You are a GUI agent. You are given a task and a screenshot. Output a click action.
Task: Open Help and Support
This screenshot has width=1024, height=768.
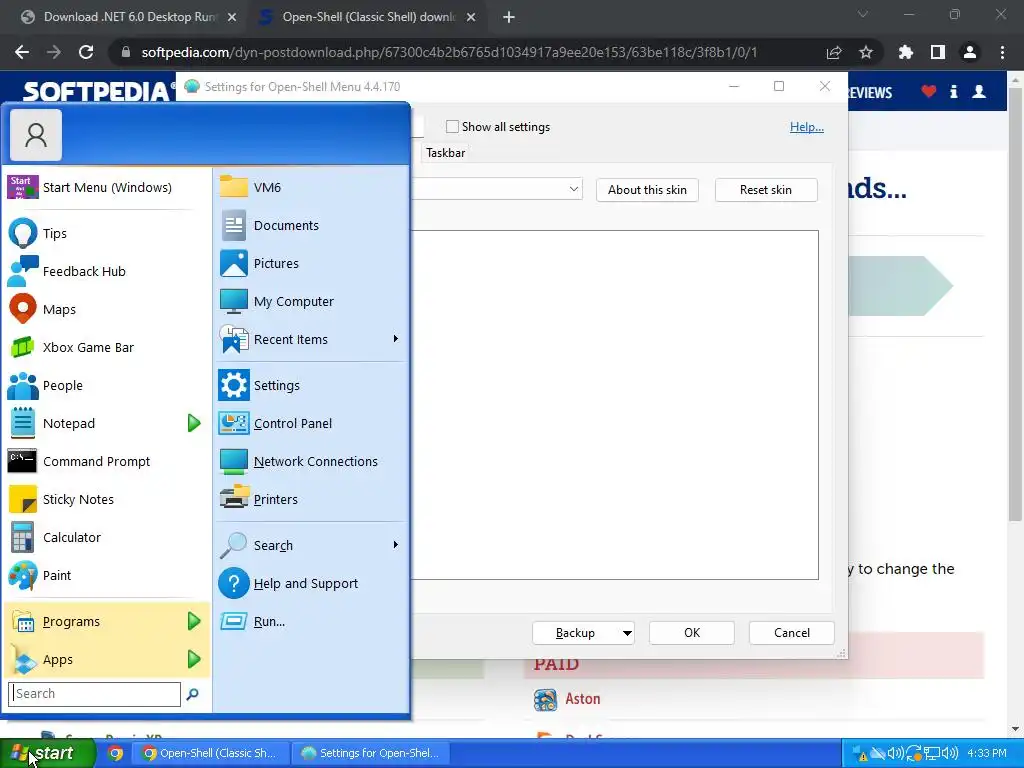point(311,583)
